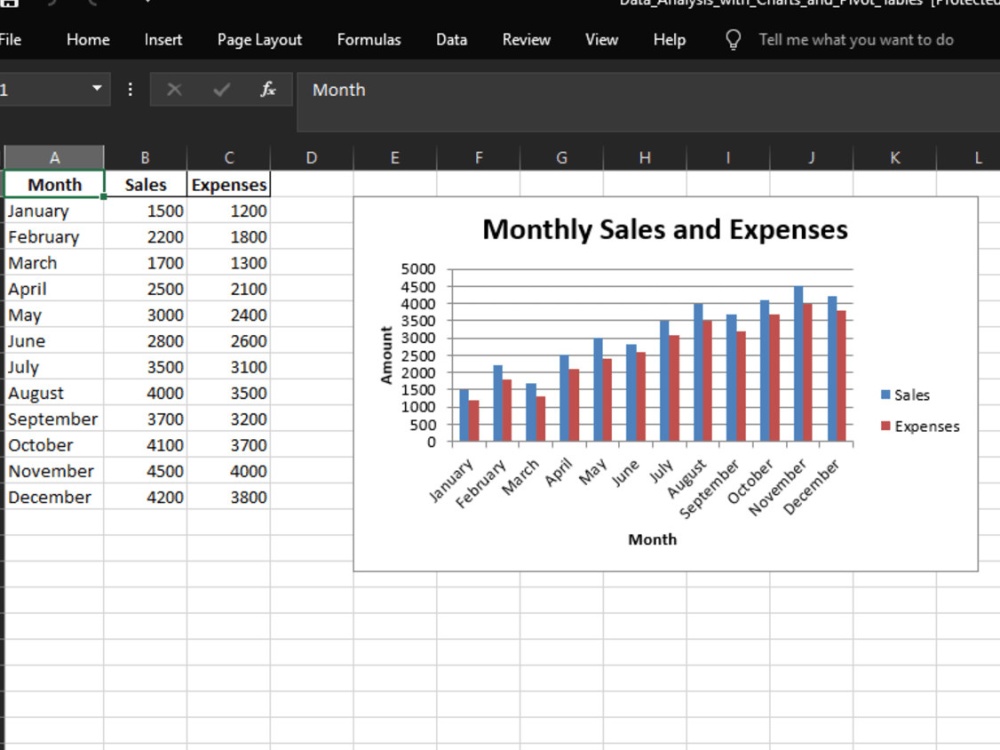Select the blue Sales legend marker

click(x=885, y=395)
